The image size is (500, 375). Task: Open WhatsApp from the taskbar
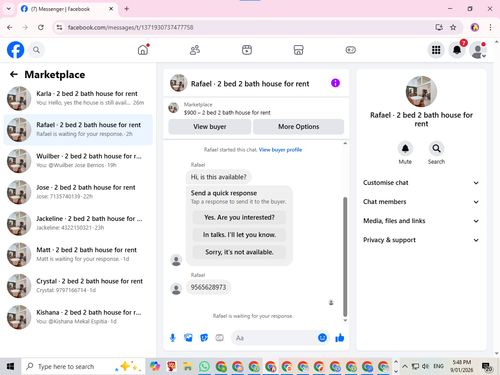(x=204, y=367)
